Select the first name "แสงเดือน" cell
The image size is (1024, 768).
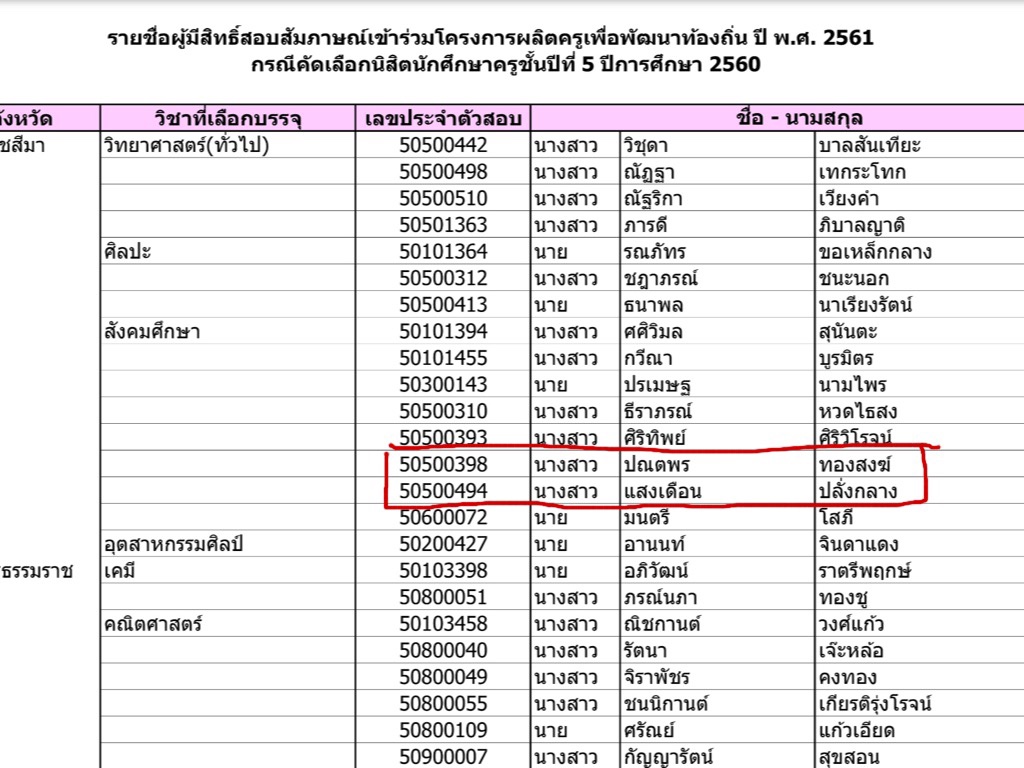662,491
